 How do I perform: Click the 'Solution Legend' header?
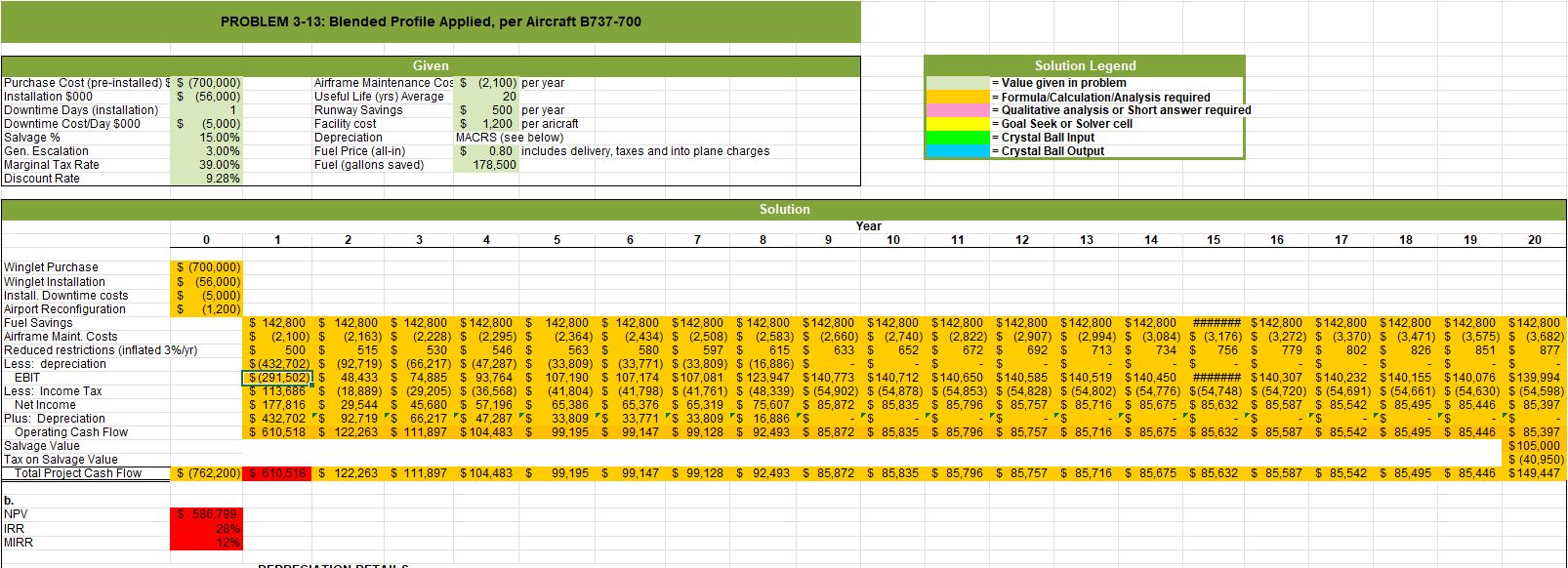(x=1085, y=65)
